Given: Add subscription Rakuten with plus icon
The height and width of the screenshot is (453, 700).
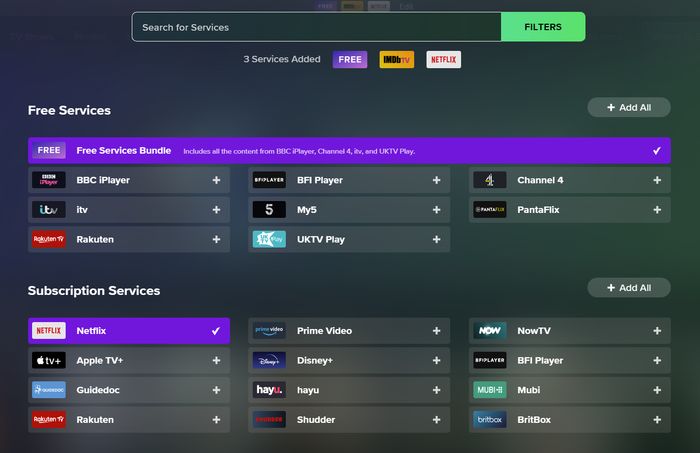Looking at the screenshot, I should pyautogui.click(x=216, y=420).
